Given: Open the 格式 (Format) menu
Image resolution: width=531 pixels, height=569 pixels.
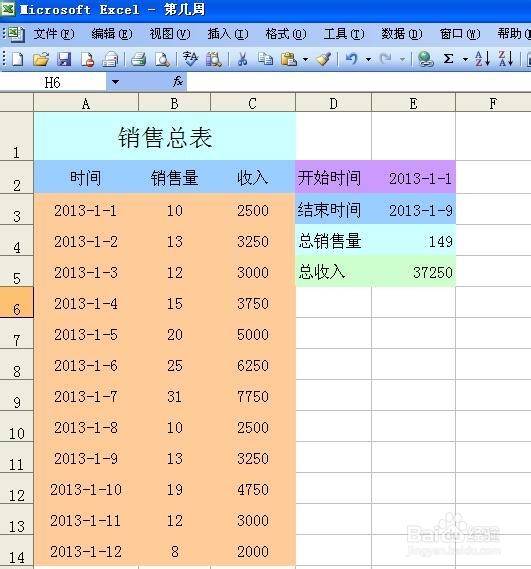Looking at the screenshot, I should point(286,34).
